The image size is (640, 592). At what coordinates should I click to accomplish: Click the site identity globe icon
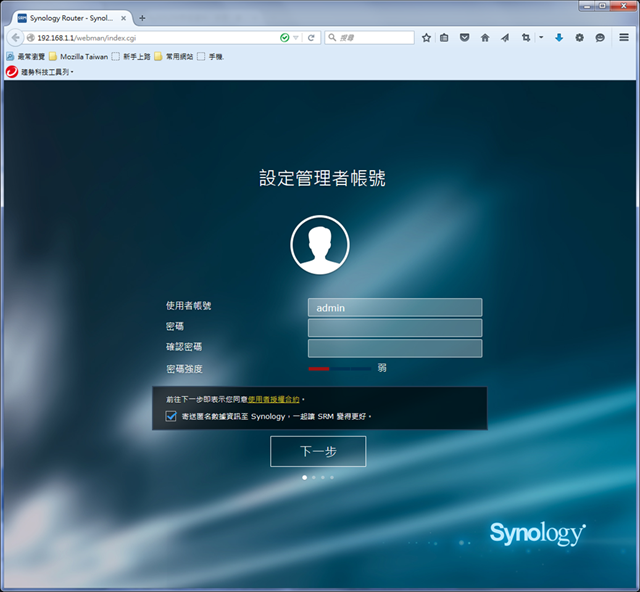[30, 38]
